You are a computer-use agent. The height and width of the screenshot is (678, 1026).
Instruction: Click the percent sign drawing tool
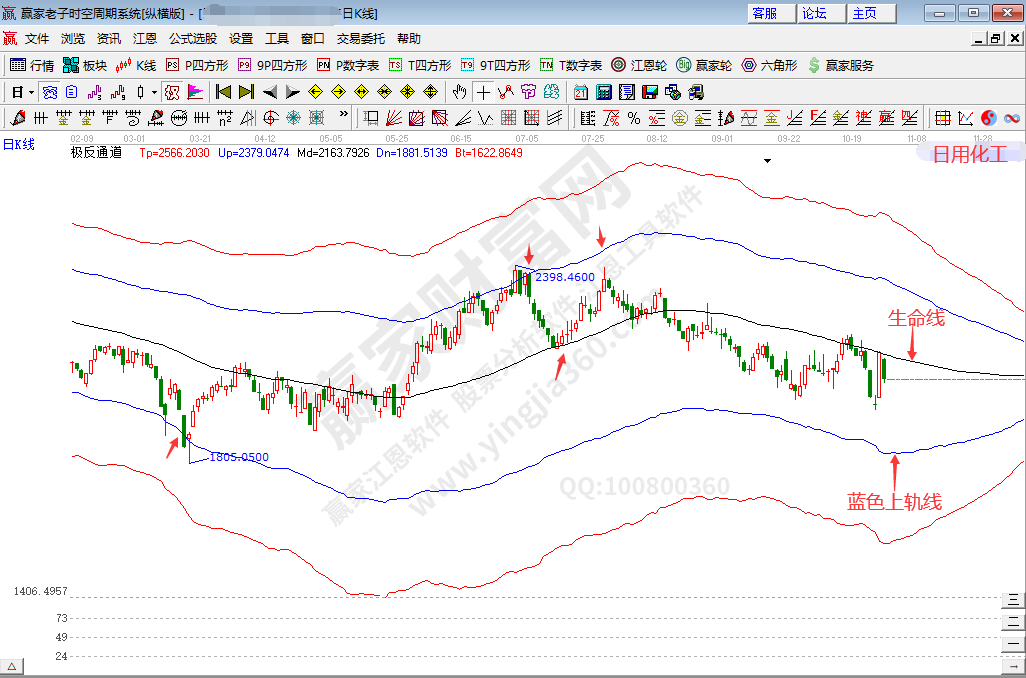click(633, 118)
